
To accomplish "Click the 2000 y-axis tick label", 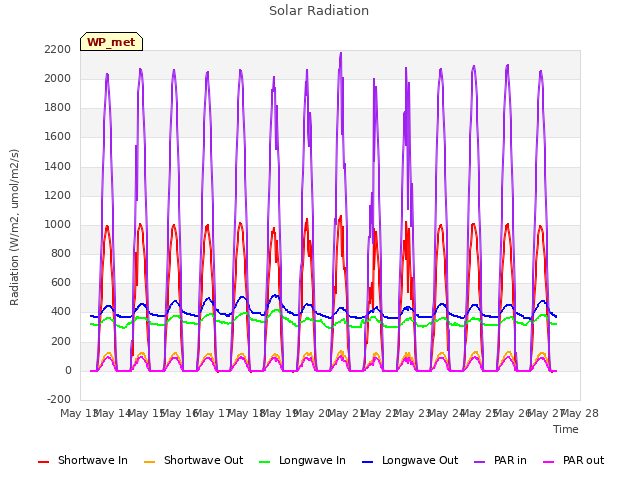I will click(x=58, y=79).
